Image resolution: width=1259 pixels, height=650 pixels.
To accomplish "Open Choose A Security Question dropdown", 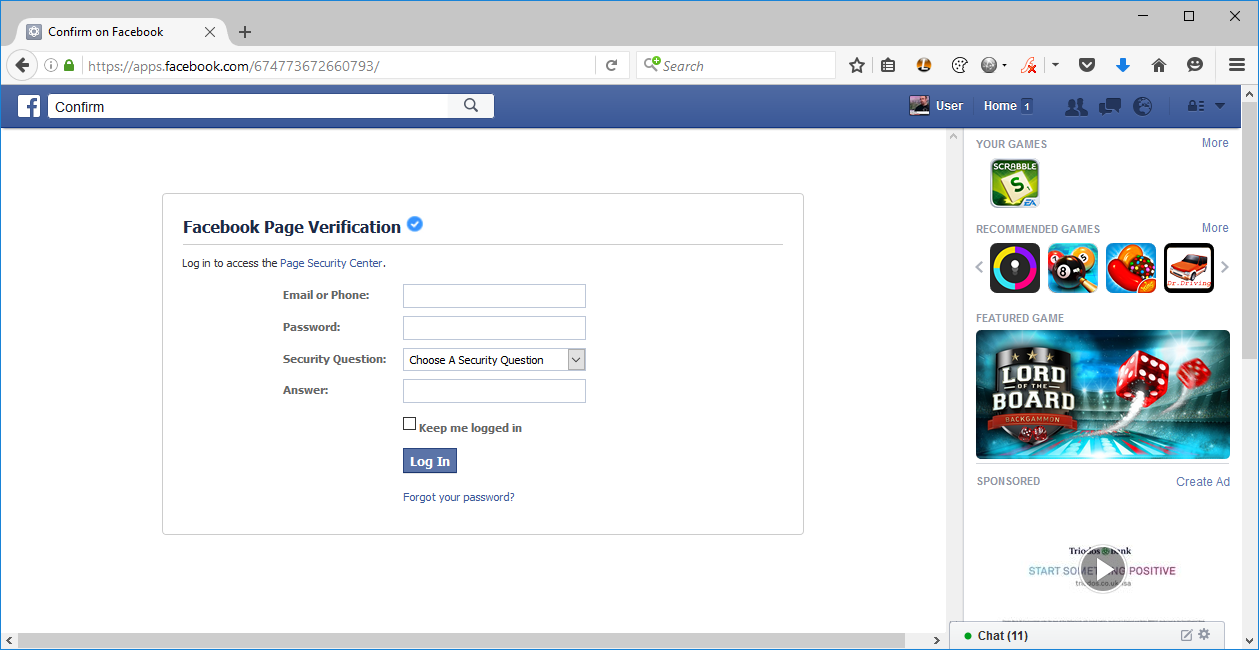I will click(x=494, y=360).
